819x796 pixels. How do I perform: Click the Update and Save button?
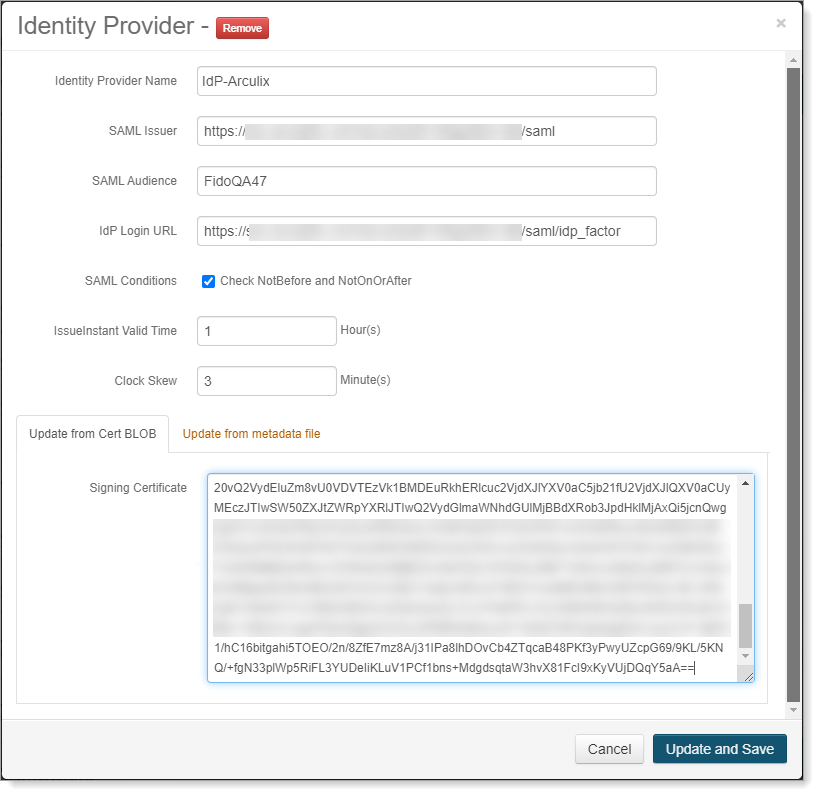pyautogui.click(x=719, y=749)
